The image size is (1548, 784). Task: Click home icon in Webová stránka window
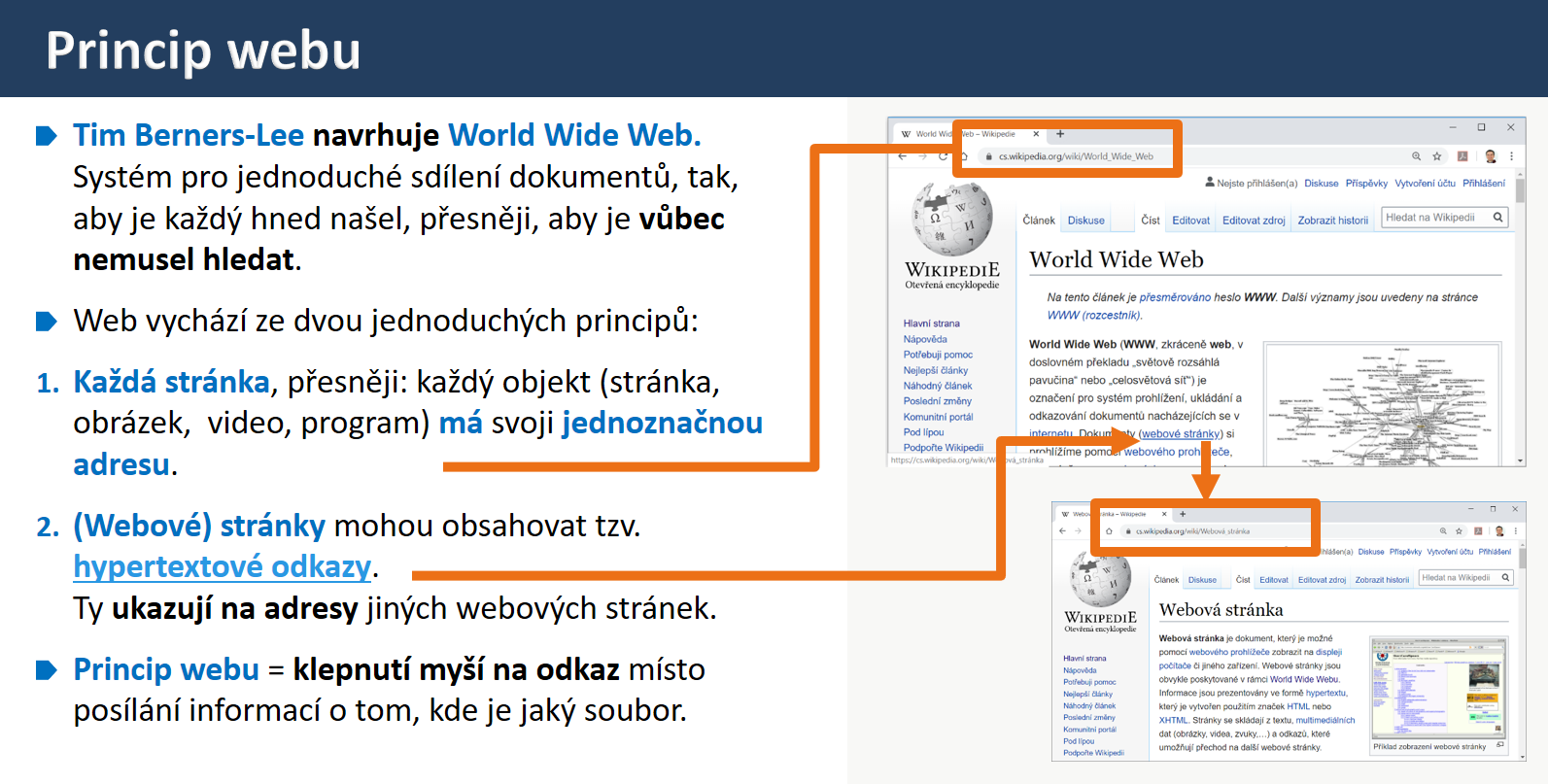click(1109, 531)
